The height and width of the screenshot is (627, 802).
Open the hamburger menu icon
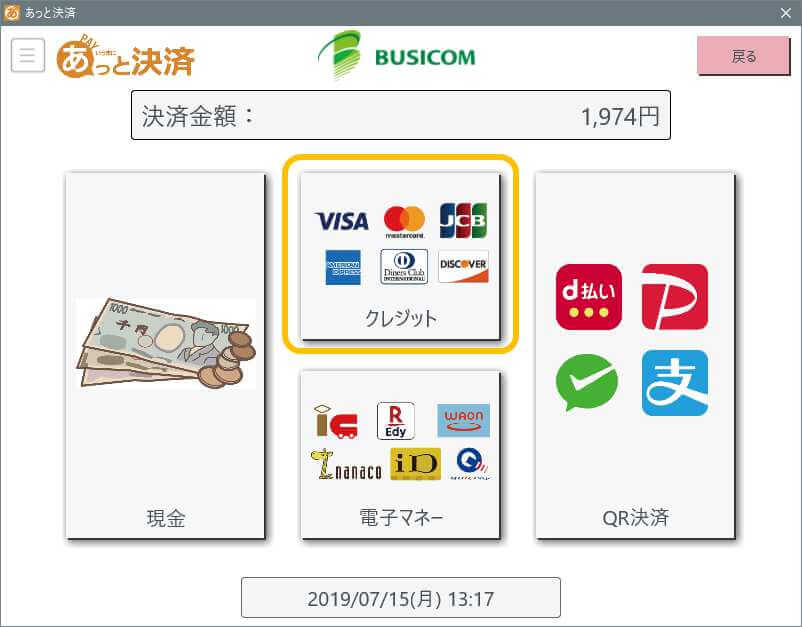pos(28,55)
